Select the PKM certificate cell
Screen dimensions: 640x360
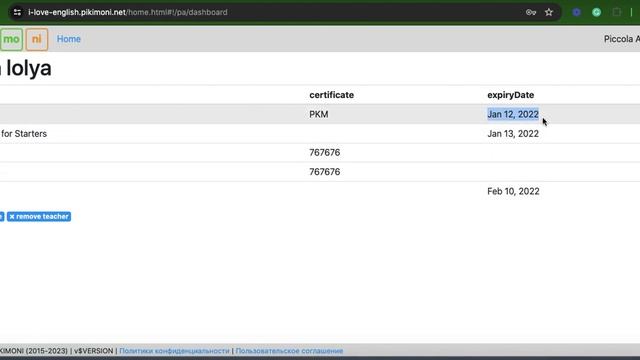pos(319,114)
